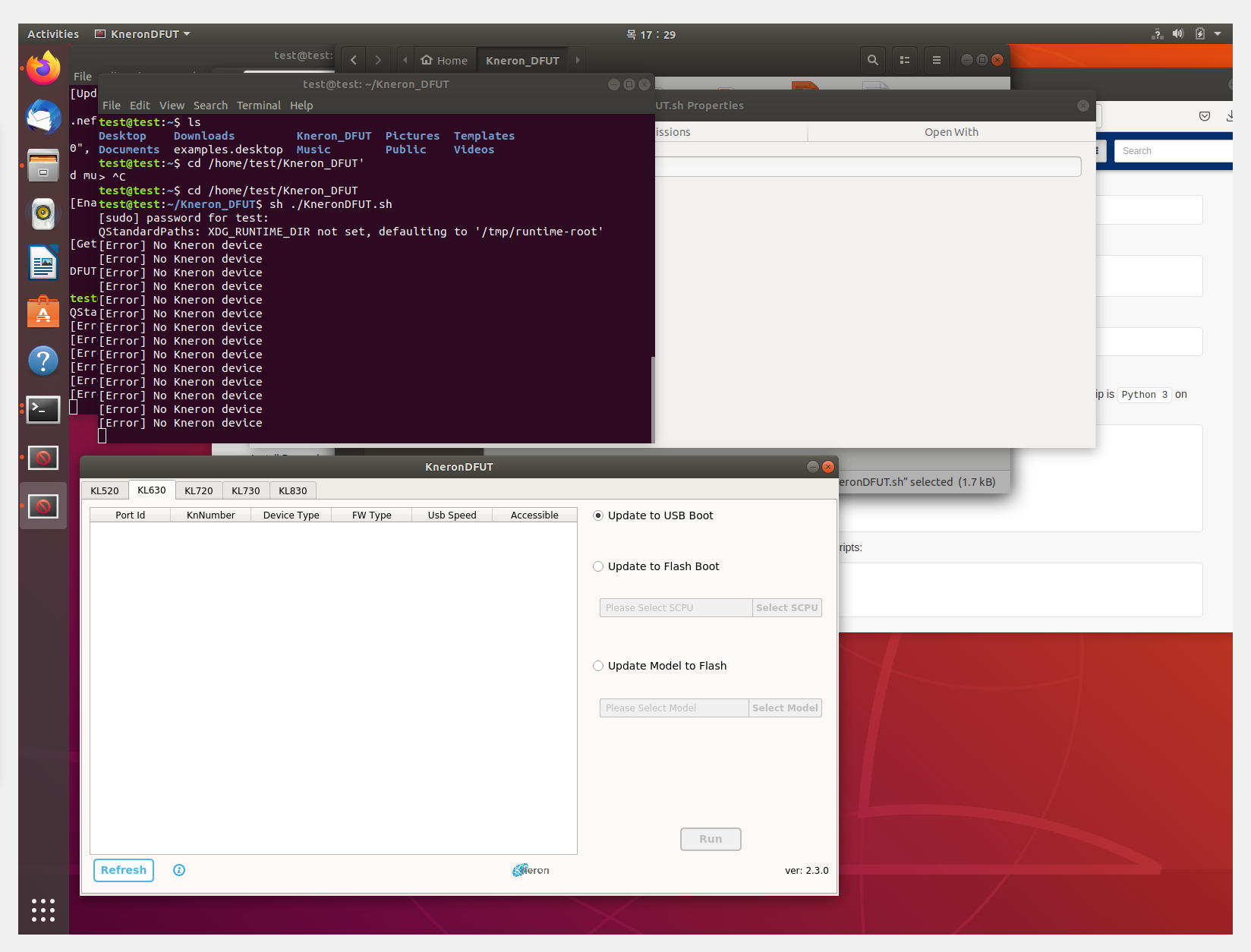Open the terminal View menu

coord(172,106)
